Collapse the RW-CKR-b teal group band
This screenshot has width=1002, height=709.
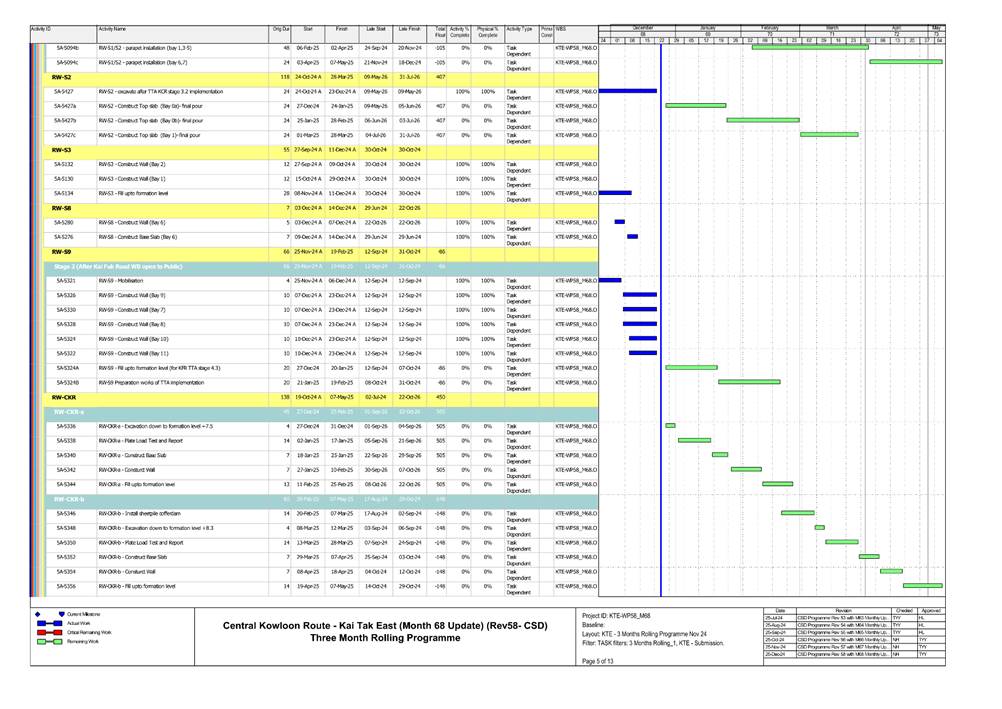[x=69, y=498]
